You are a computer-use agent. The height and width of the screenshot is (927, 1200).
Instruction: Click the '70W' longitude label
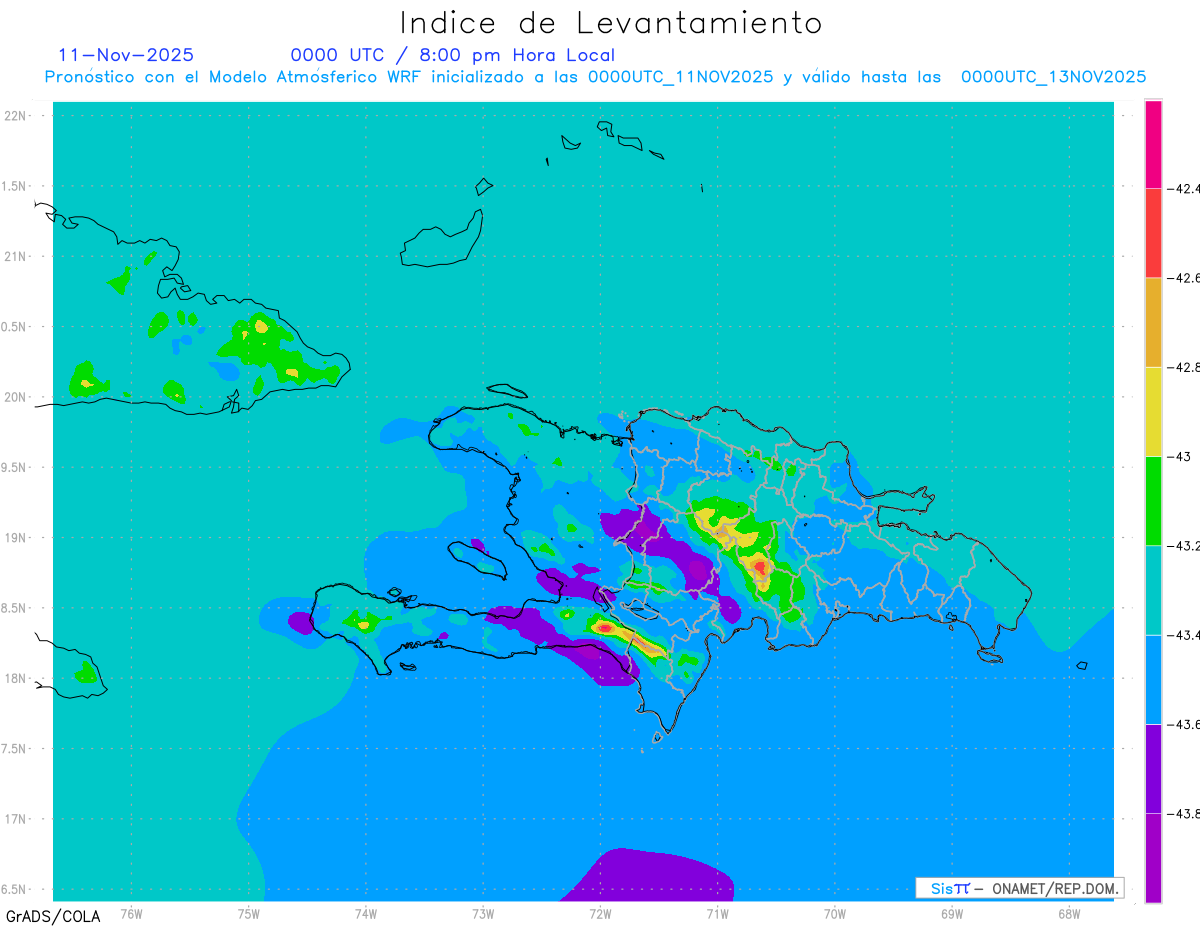coord(834,913)
